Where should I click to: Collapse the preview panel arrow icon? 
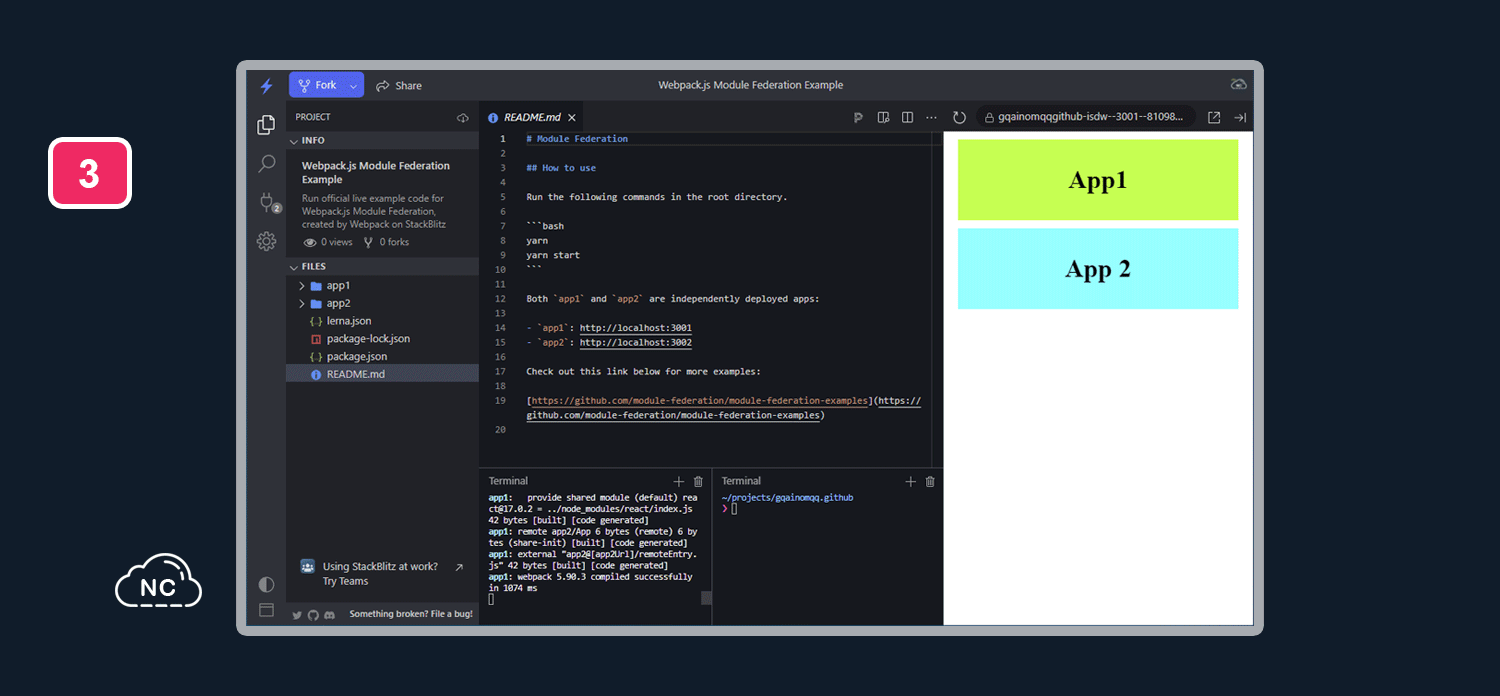[x=1240, y=117]
